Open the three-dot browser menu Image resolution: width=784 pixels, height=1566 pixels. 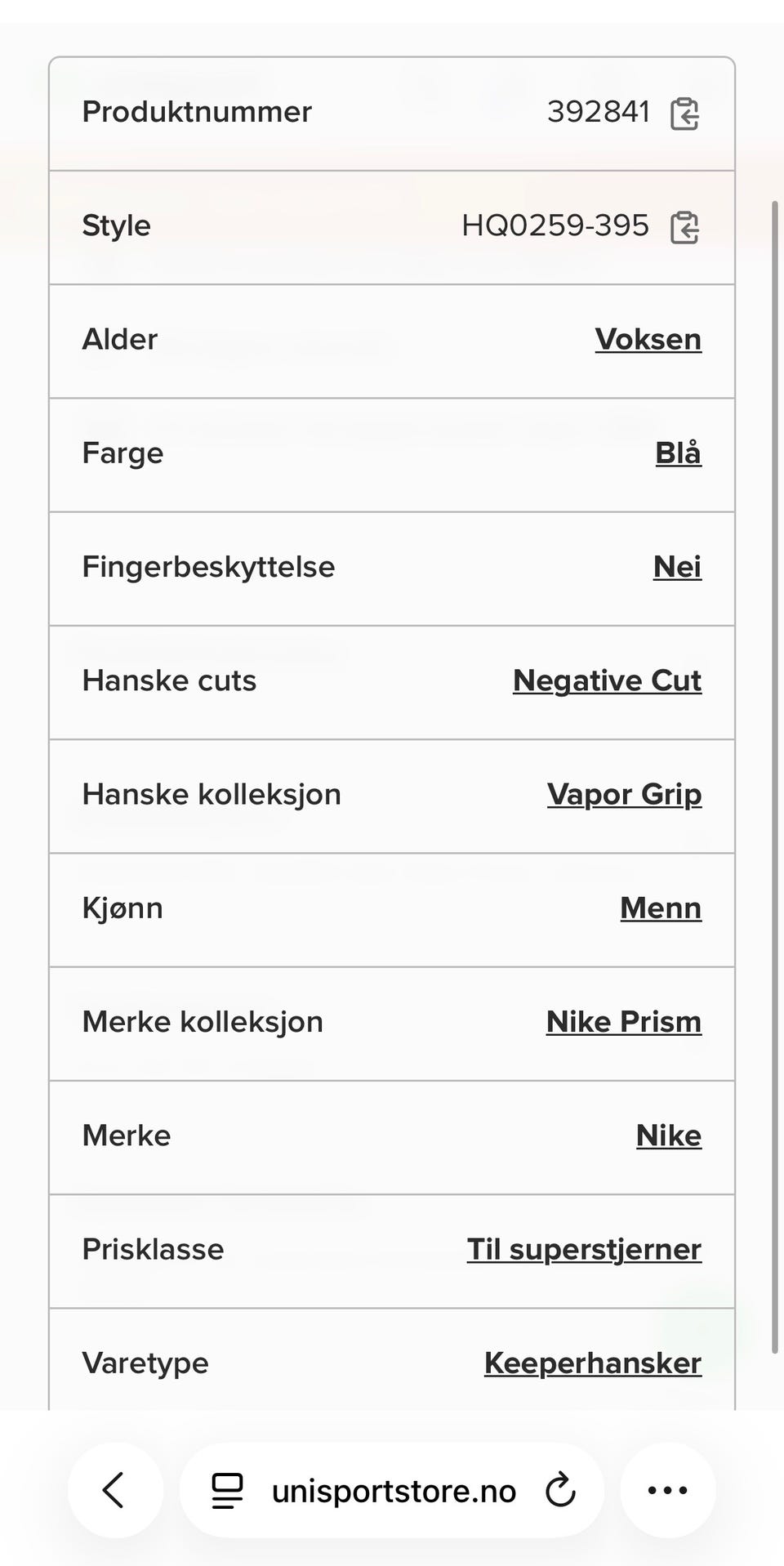(668, 1490)
